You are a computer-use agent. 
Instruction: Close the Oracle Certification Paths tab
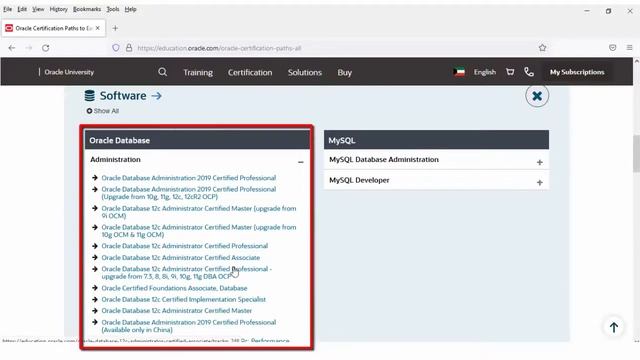[x=98, y=28]
